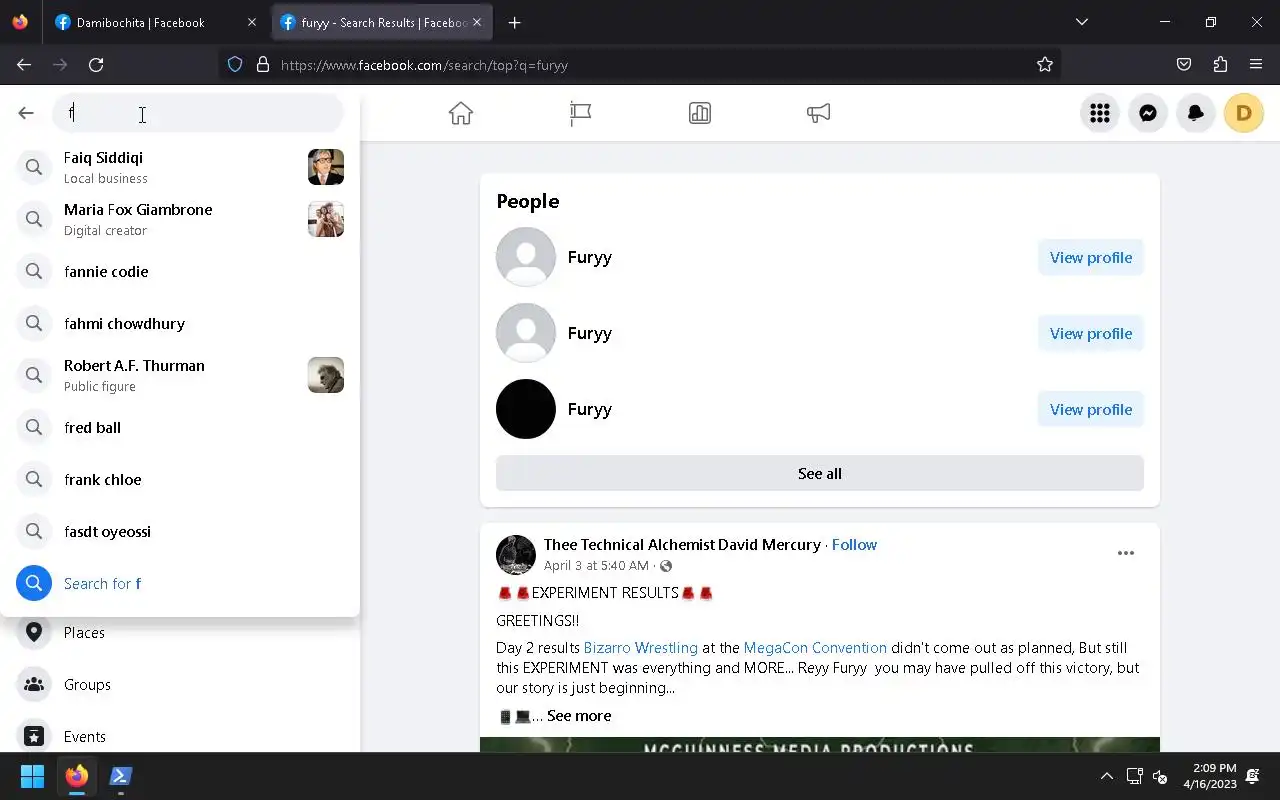Click the blue search icon beside Search for f
The height and width of the screenshot is (800, 1280).
coord(34,583)
